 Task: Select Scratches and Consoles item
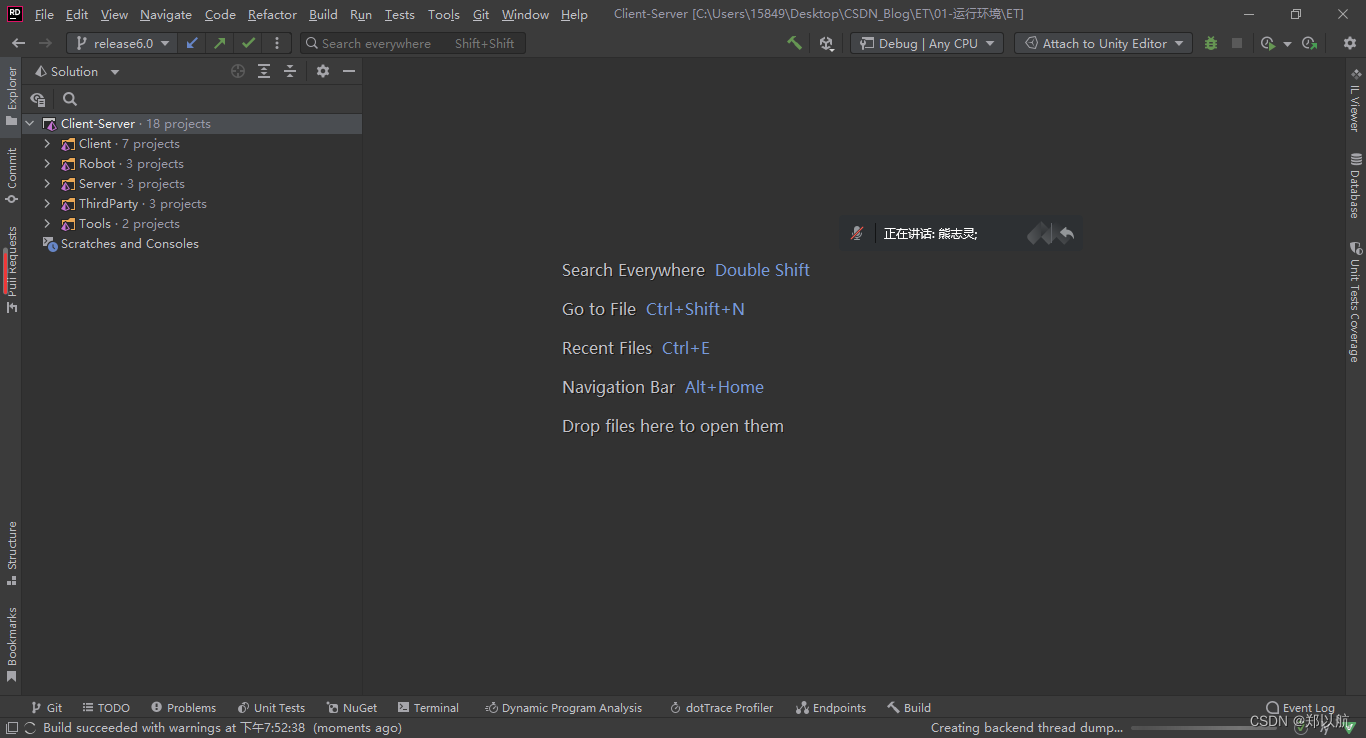[x=120, y=244]
